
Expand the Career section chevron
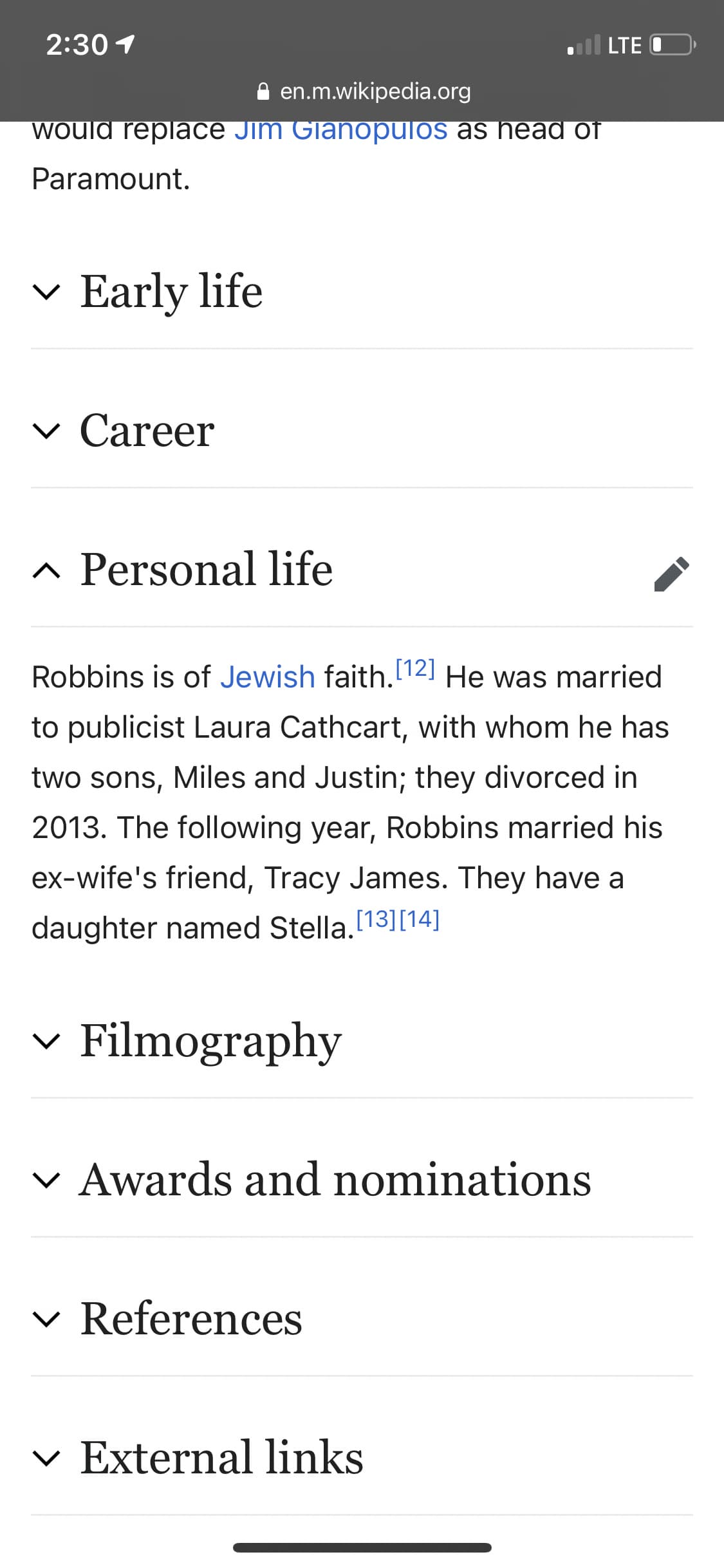(x=46, y=431)
